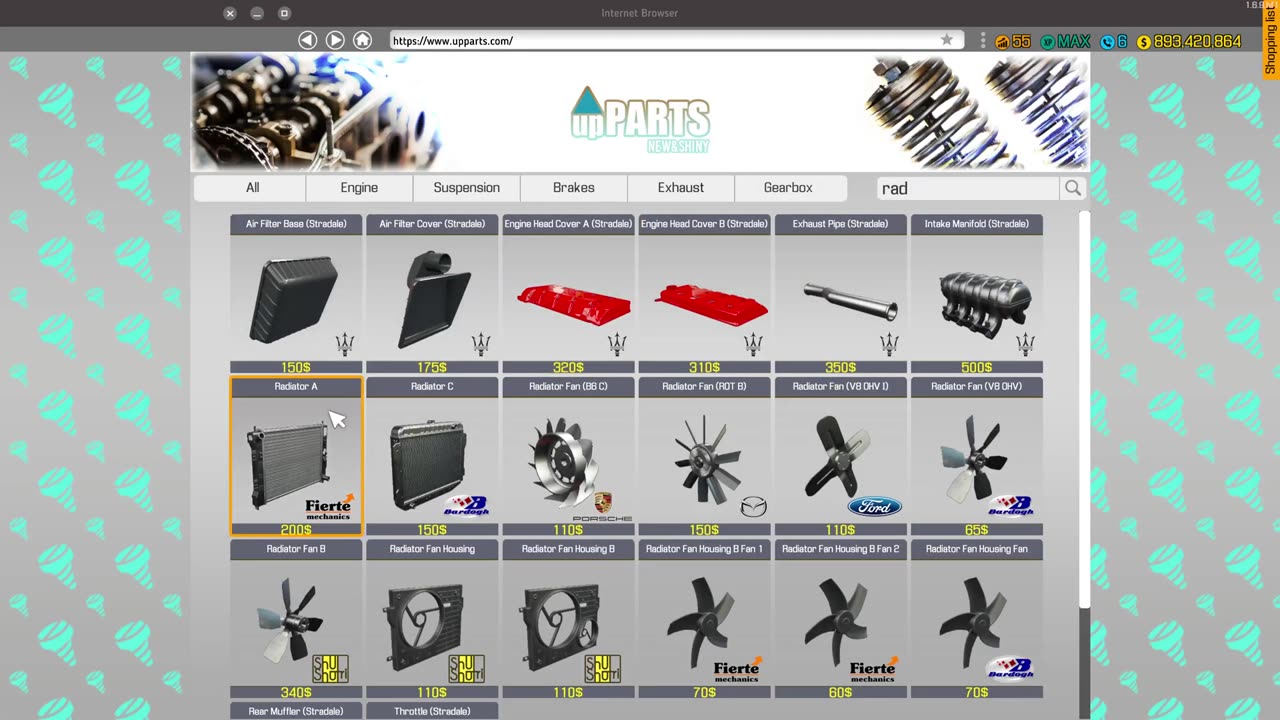
Task: Pick the Radiator Fan (V8 OHV I) image
Action: pos(840,459)
